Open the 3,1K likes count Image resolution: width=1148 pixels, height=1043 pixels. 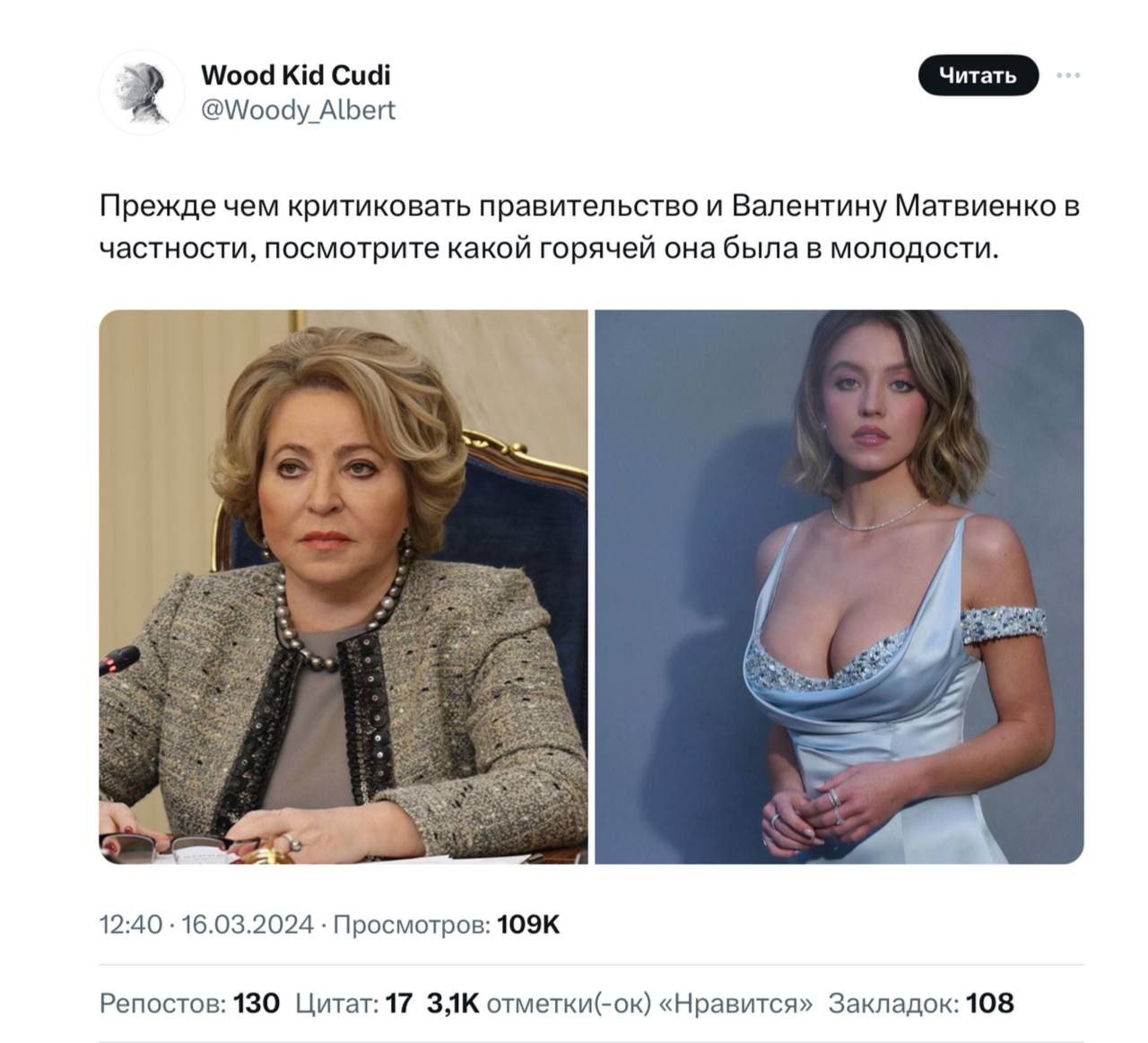pos(454,1003)
